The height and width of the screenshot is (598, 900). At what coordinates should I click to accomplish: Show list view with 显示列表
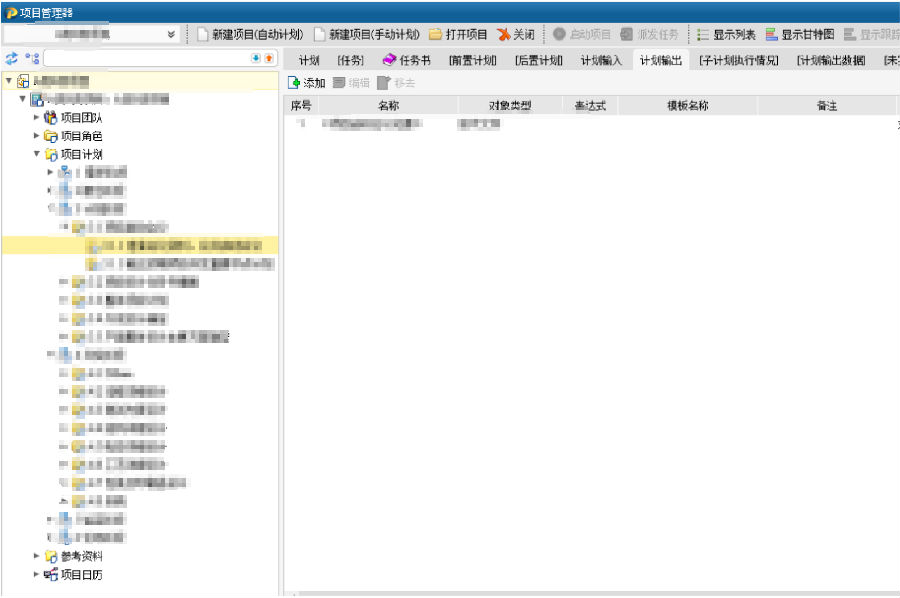(726, 34)
